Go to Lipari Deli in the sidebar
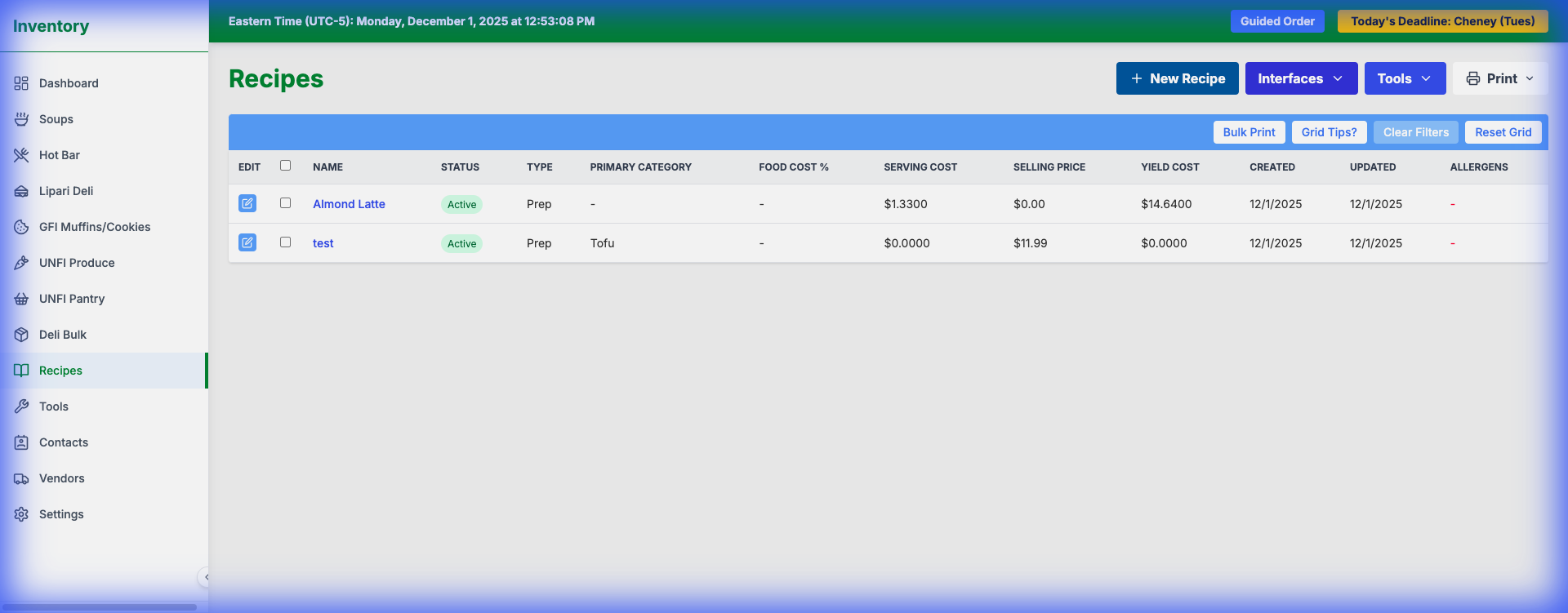This screenshot has height=613, width=1568. click(104, 191)
